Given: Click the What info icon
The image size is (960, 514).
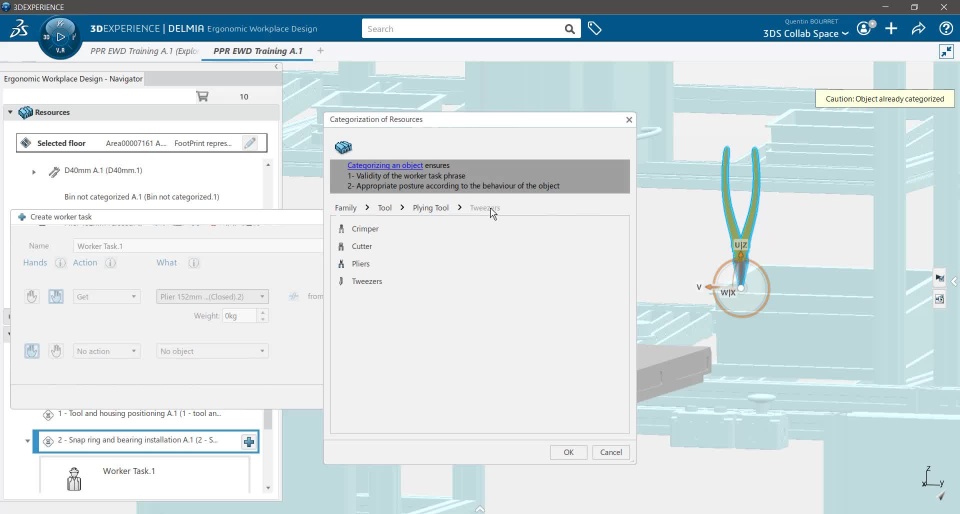Looking at the screenshot, I should point(193,263).
